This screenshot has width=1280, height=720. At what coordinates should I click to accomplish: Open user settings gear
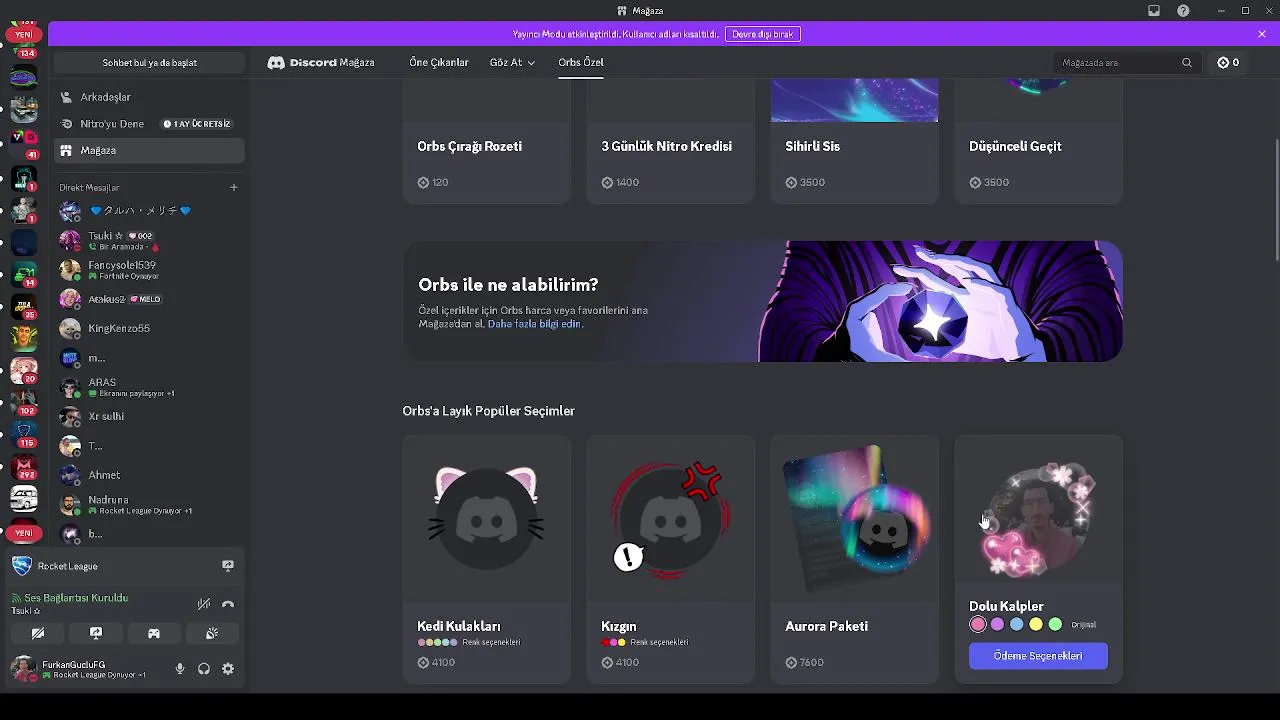pos(228,669)
